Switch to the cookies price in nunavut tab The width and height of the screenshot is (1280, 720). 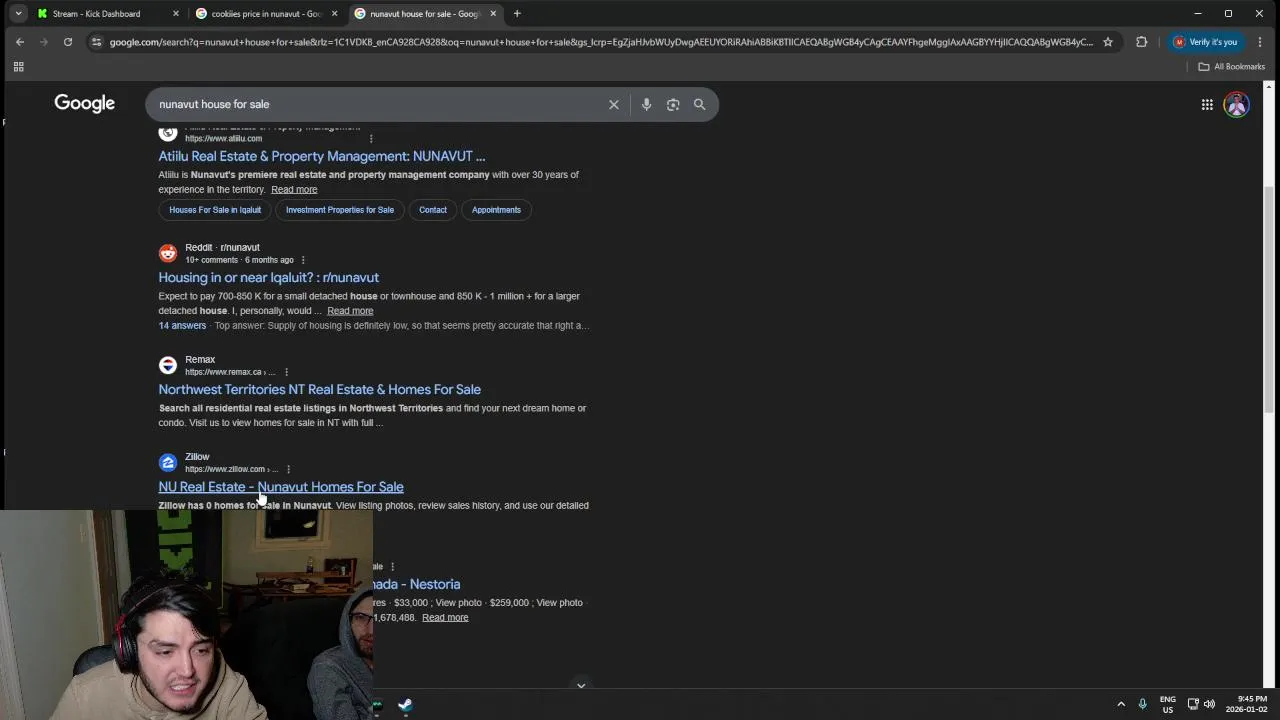click(x=266, y=14)
